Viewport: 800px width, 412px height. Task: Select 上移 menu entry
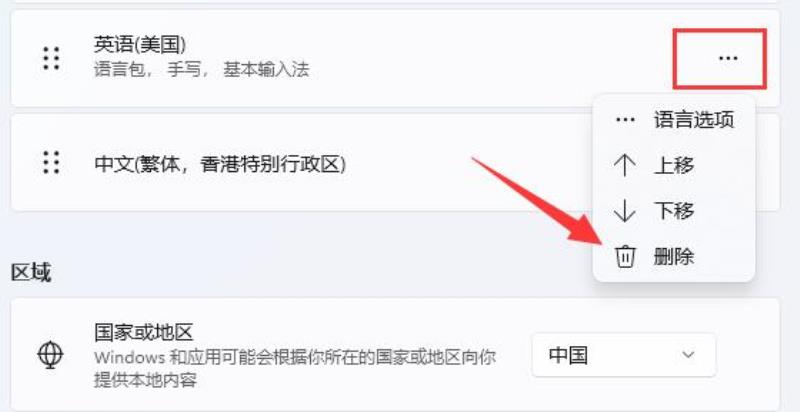(x=673, y=166)
